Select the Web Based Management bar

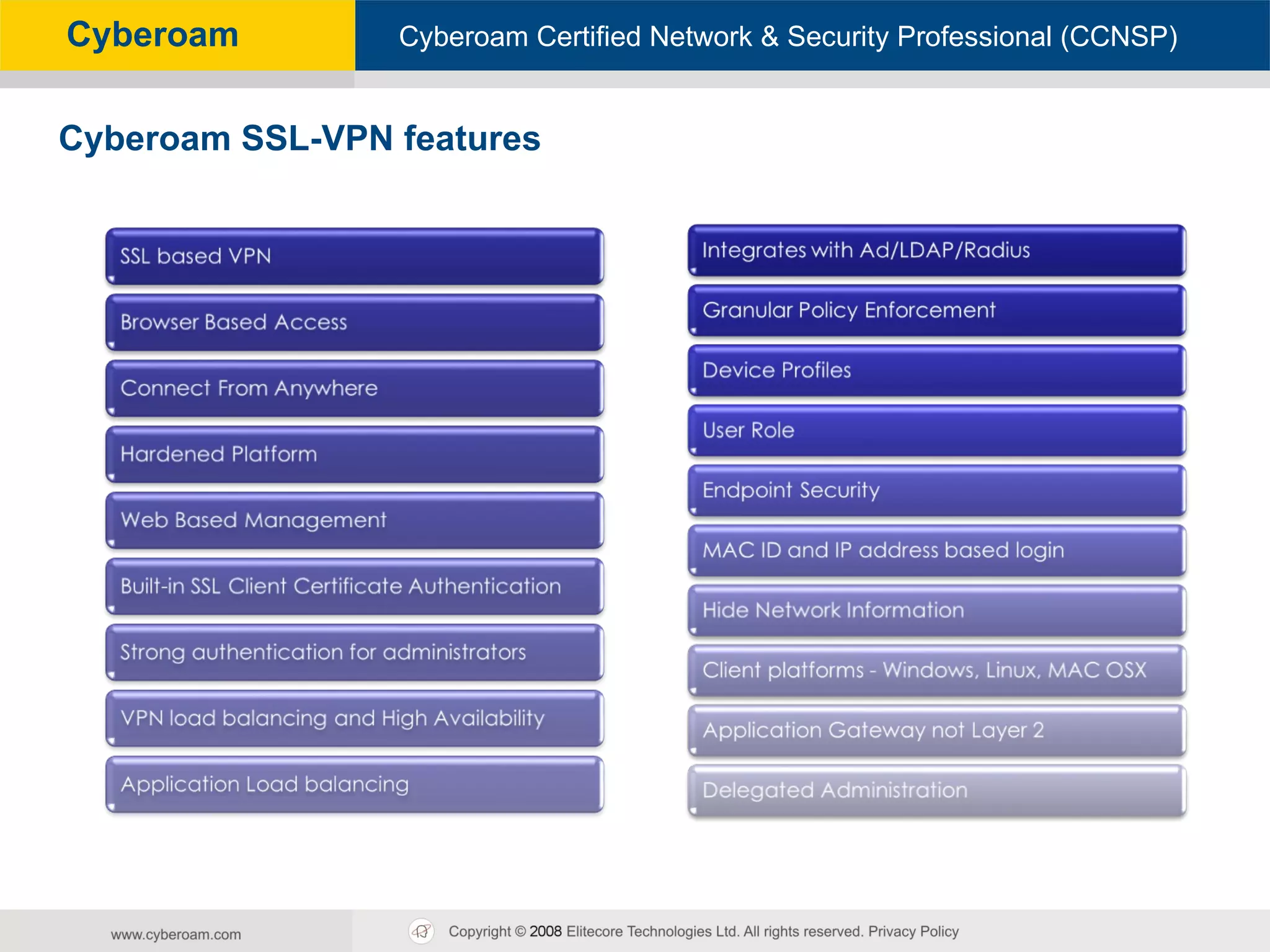tap(355, 521)
